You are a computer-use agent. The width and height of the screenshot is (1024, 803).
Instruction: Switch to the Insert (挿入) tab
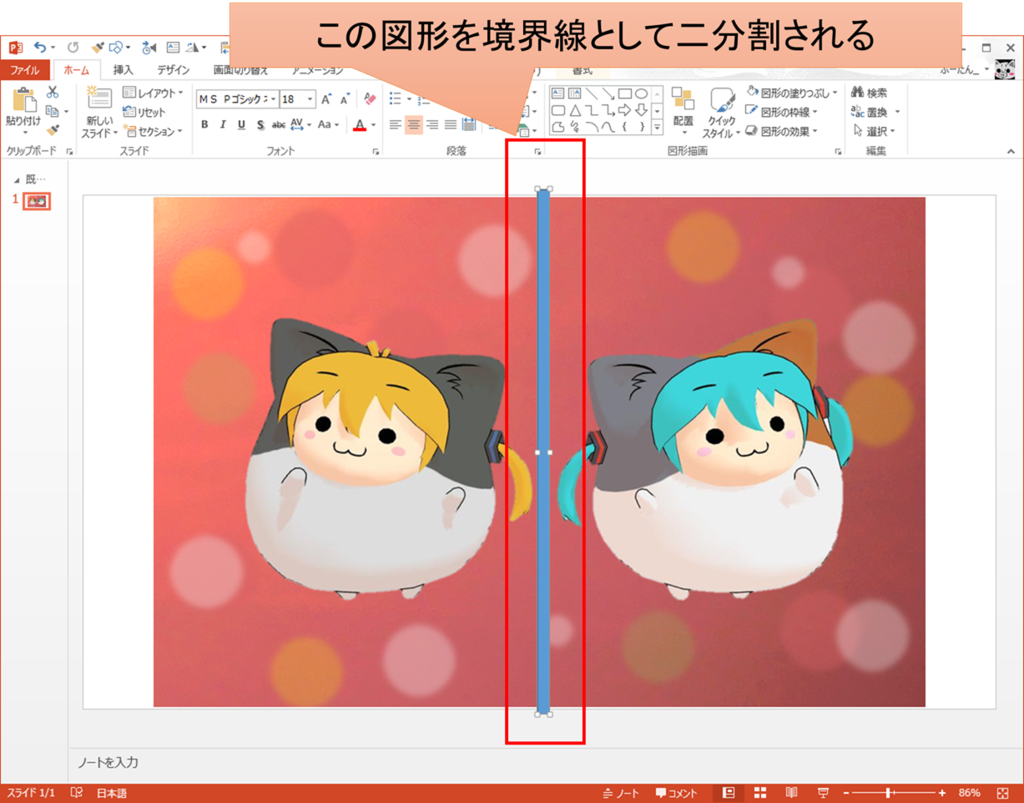coord(122,70)
